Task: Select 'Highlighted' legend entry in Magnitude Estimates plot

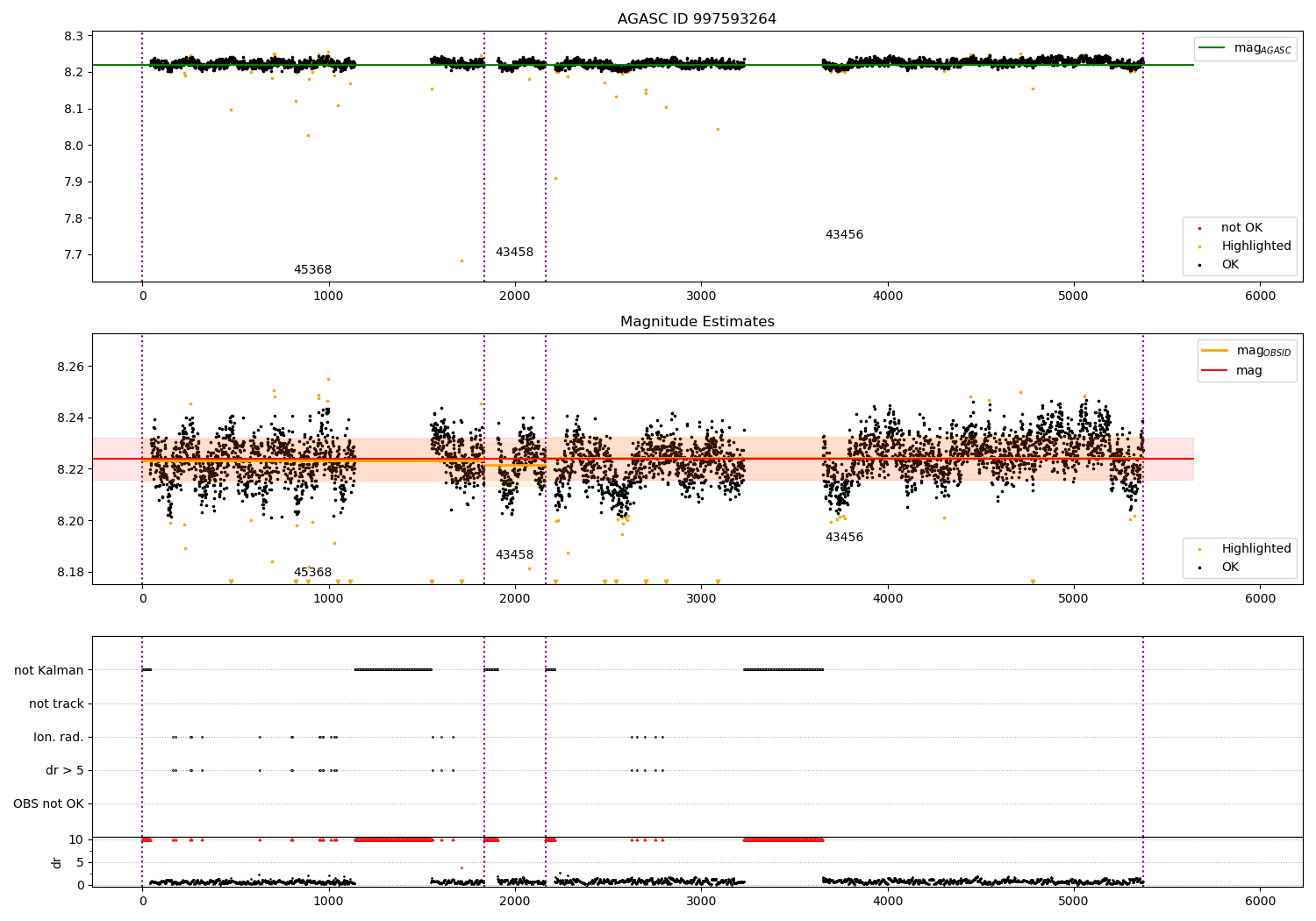Action: click(1255, 549)
